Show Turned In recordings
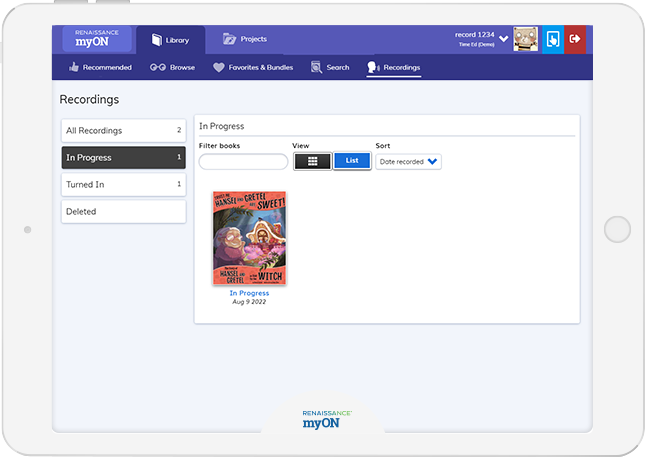 (x=123, y=185)
